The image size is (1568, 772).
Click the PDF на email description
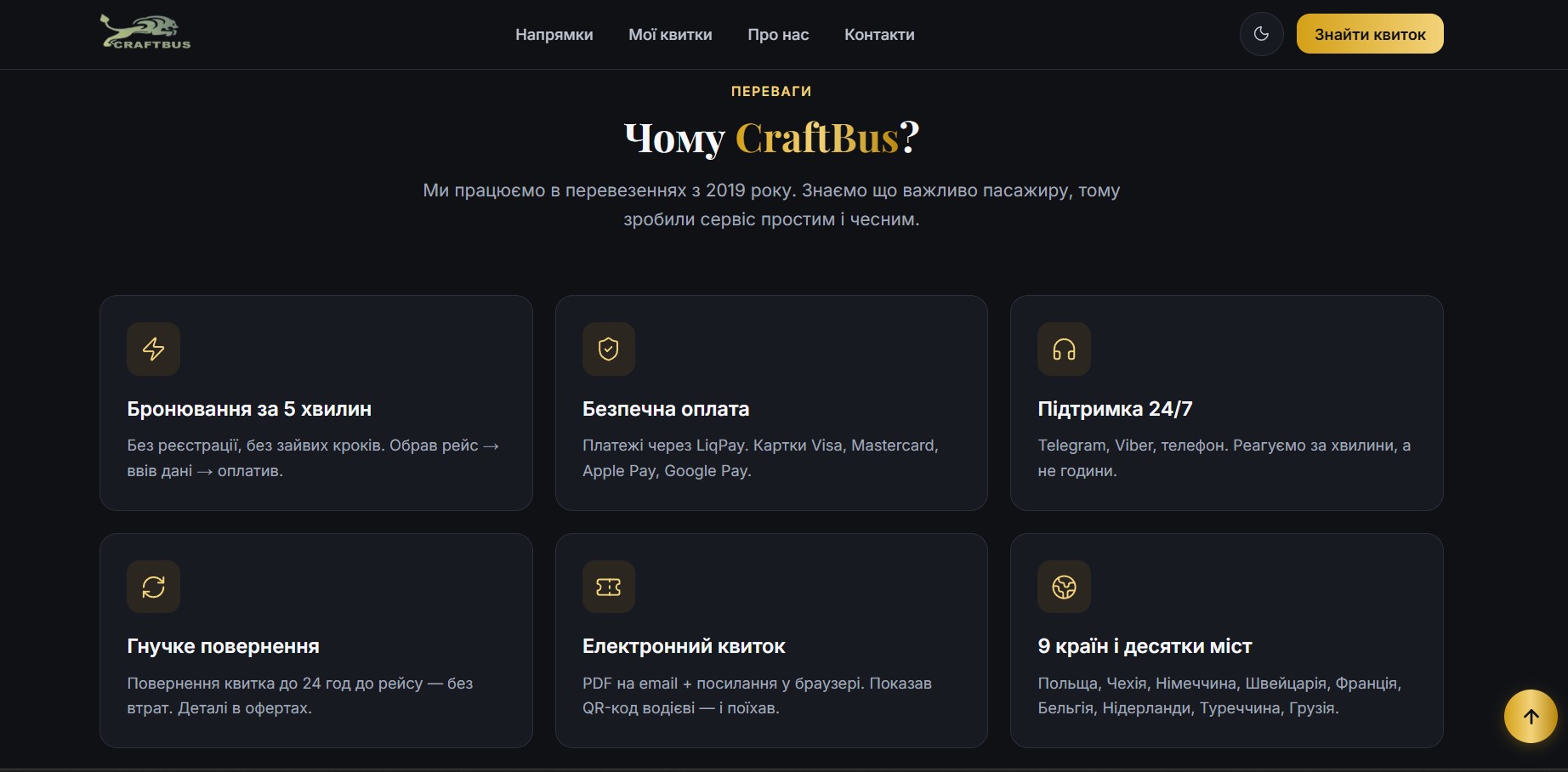757,695
